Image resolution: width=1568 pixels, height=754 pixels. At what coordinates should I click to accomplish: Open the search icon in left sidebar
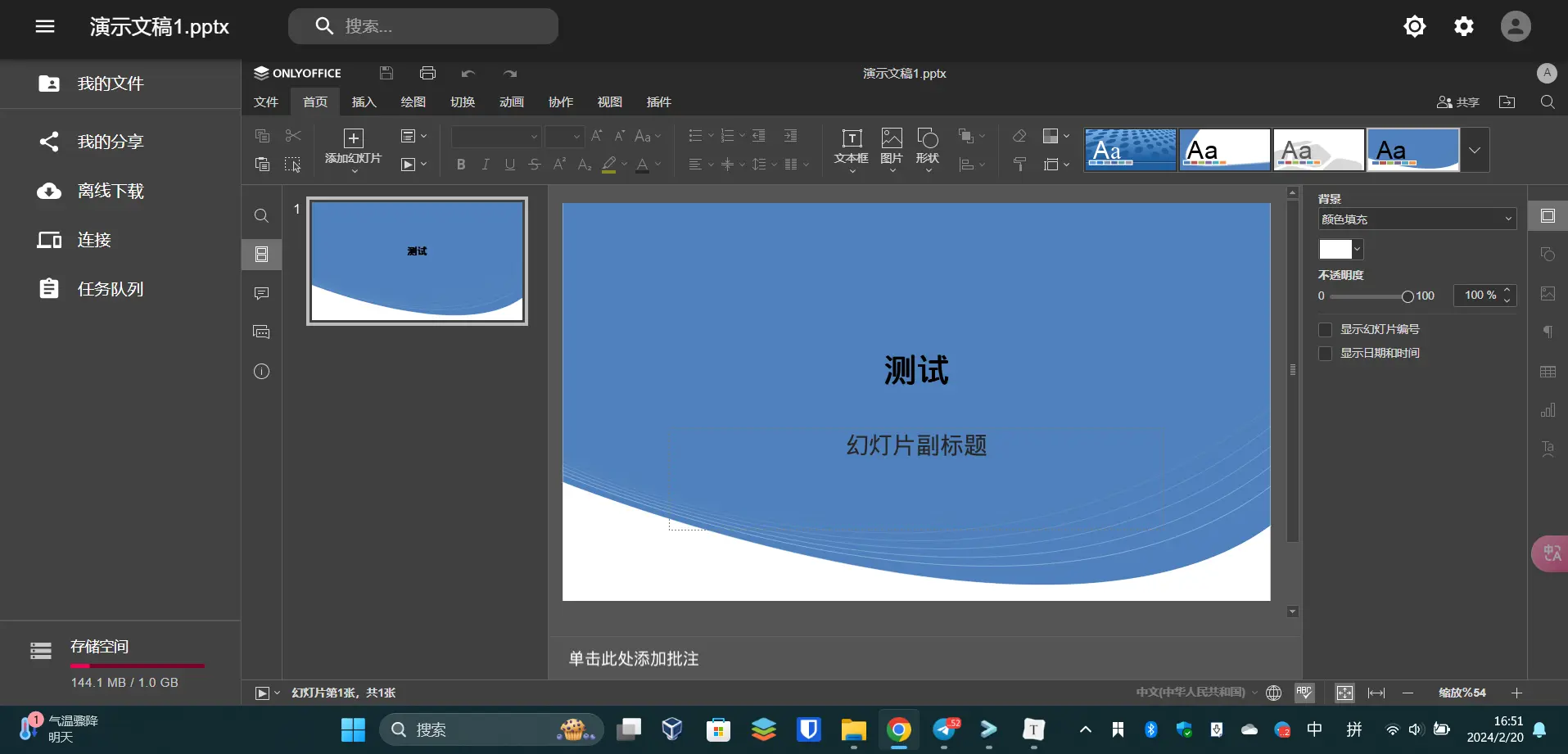(261, 215)
